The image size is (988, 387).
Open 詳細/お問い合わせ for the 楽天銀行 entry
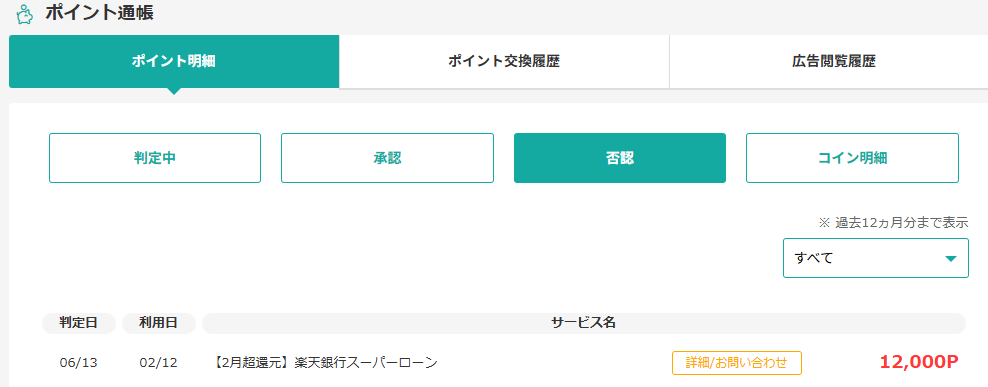[737, 363]
